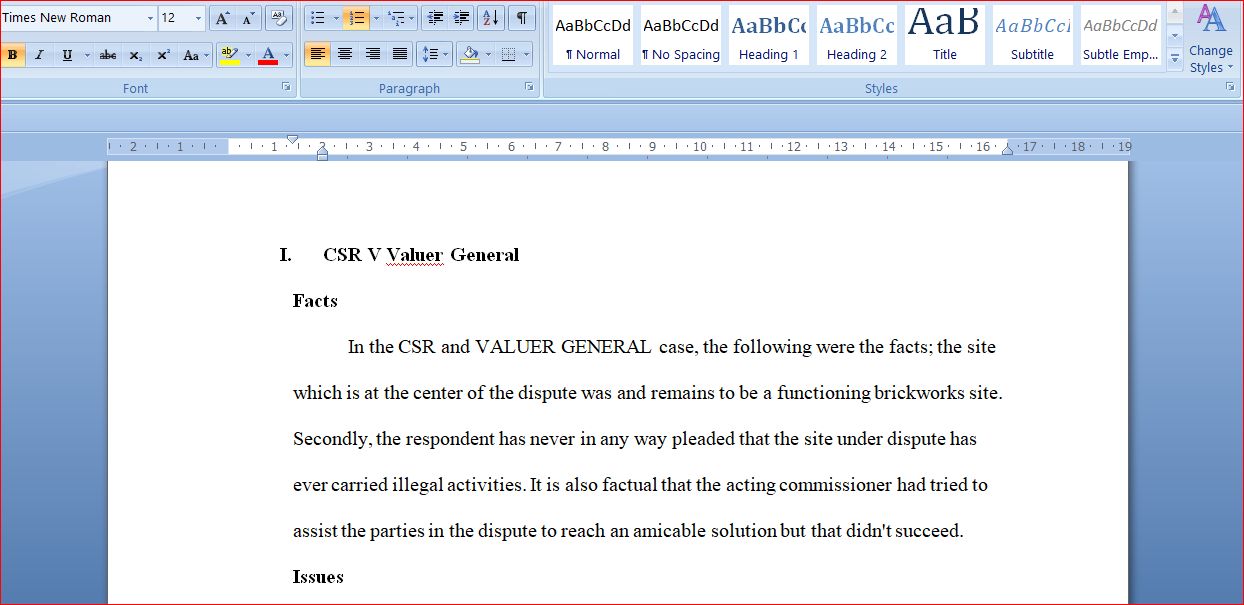Screen dimensions: 1244x605
Task: Open the Paragraph dialog launcher
Action: coord(529,87)
